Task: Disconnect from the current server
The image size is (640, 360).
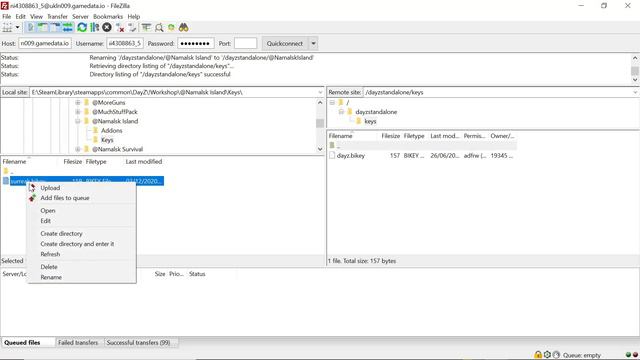Action: coord(120,27)
